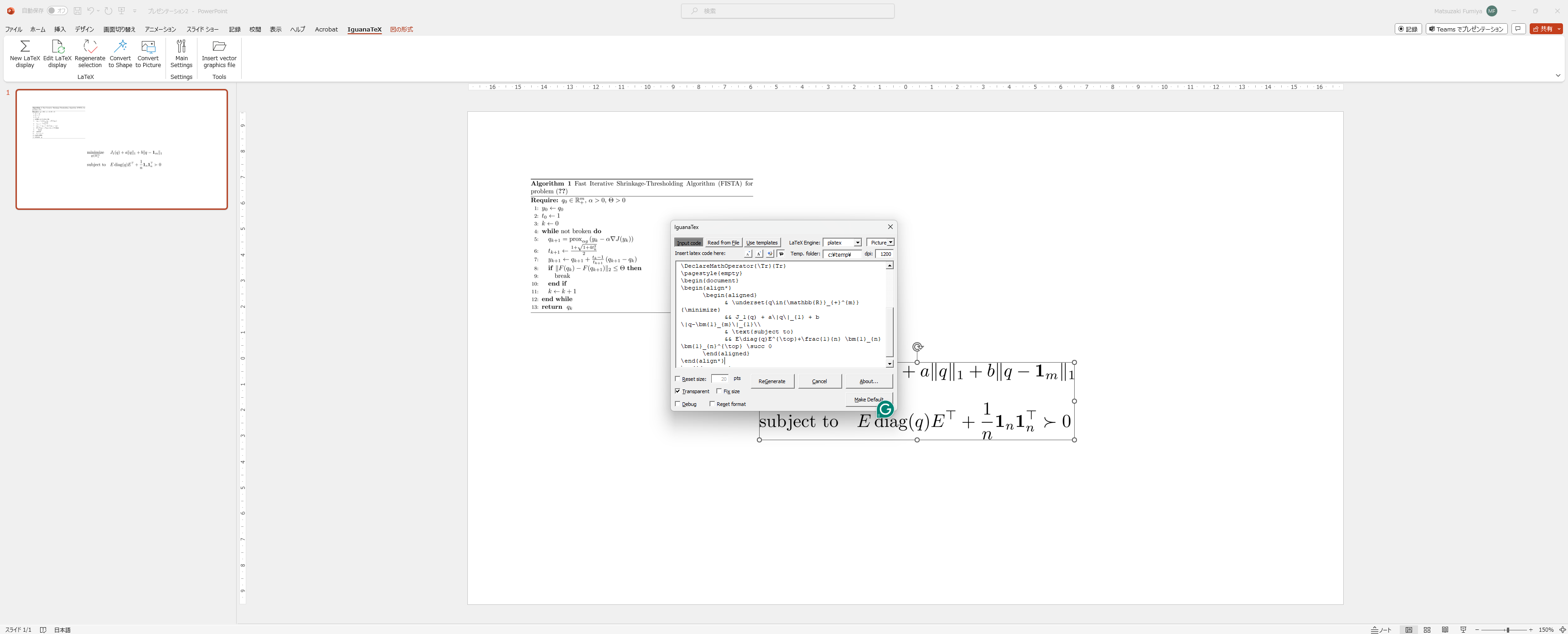Open Edit LaTeX display tool
The image size is (1568, 634).
click(x=57, y=53)
